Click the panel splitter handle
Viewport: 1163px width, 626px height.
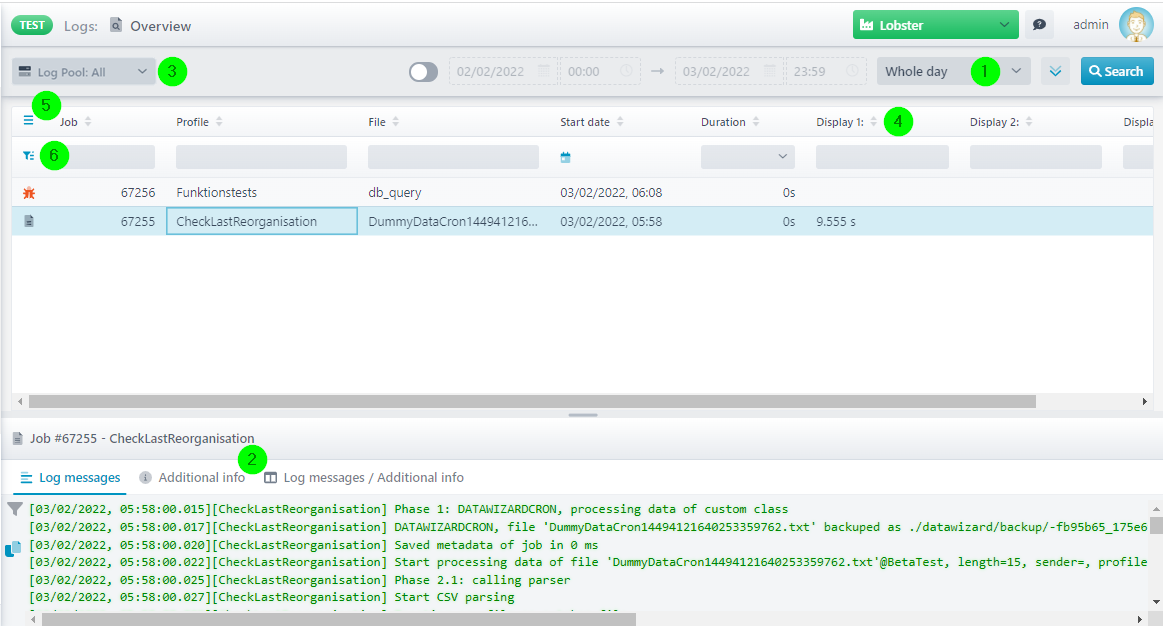(x=583, y=415)
